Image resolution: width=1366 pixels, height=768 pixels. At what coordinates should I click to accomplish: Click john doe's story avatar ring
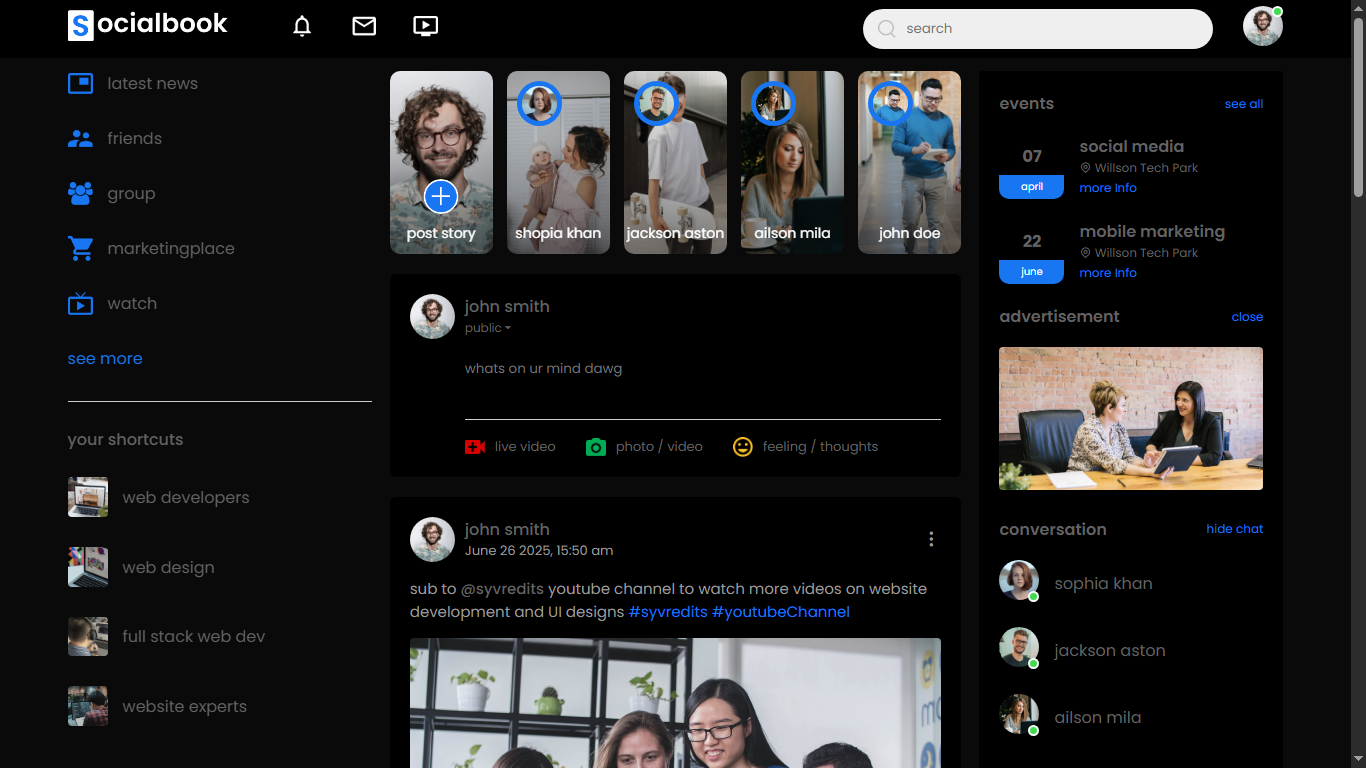890,103
